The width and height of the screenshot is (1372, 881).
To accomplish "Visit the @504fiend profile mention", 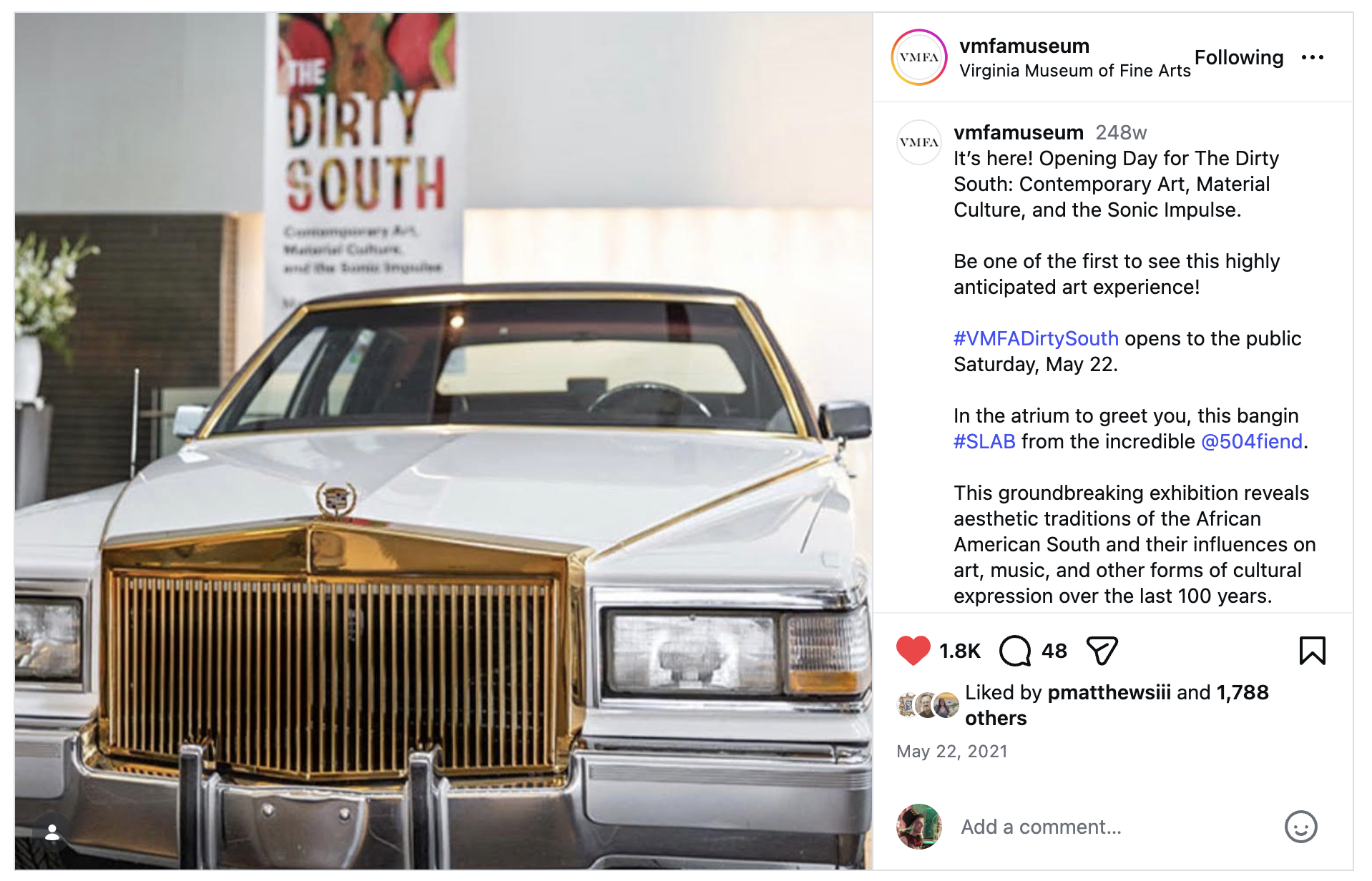I will [1251, 441].
